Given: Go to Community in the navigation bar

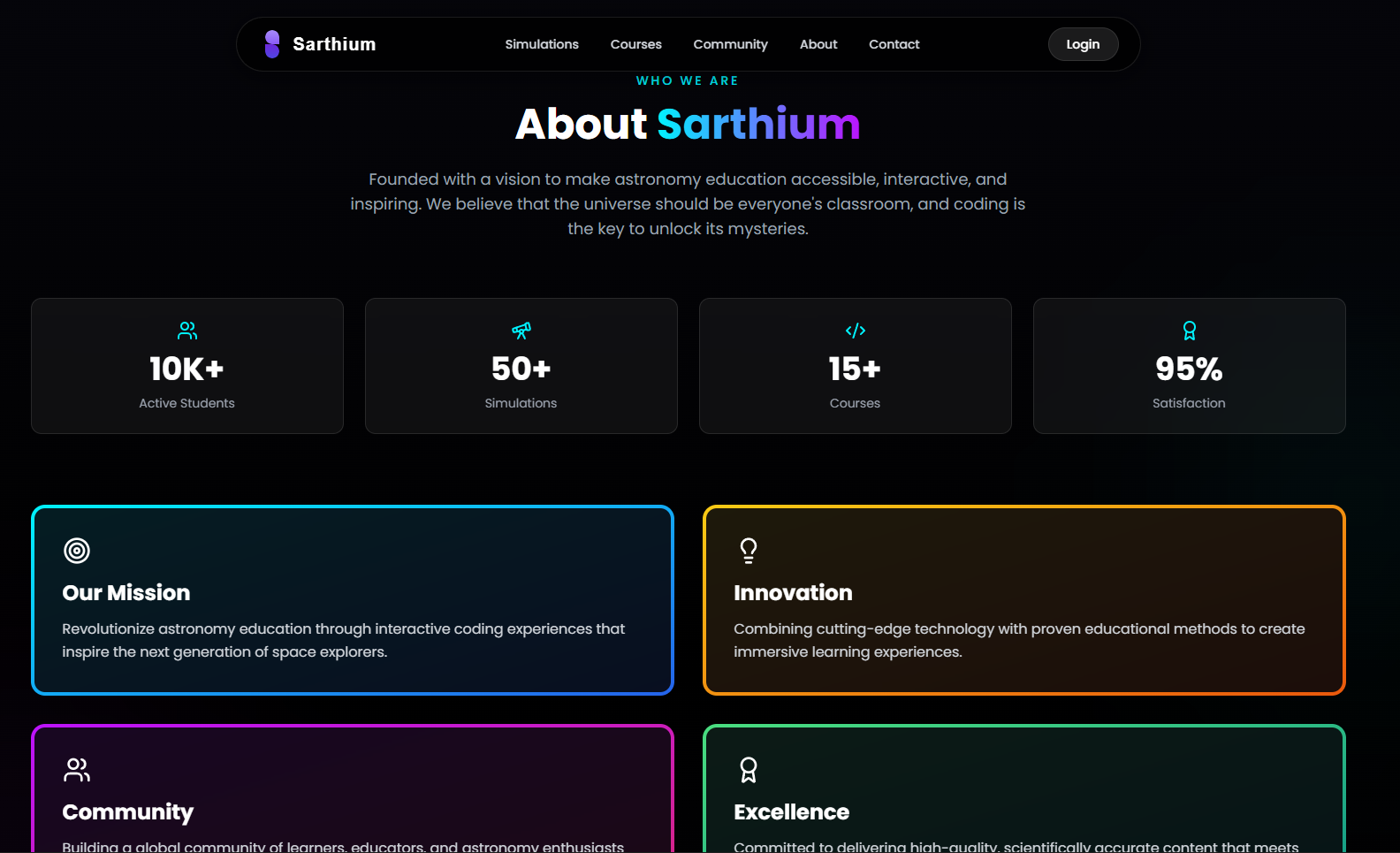Looking at the screenshot, I should (x=731, y=44).
